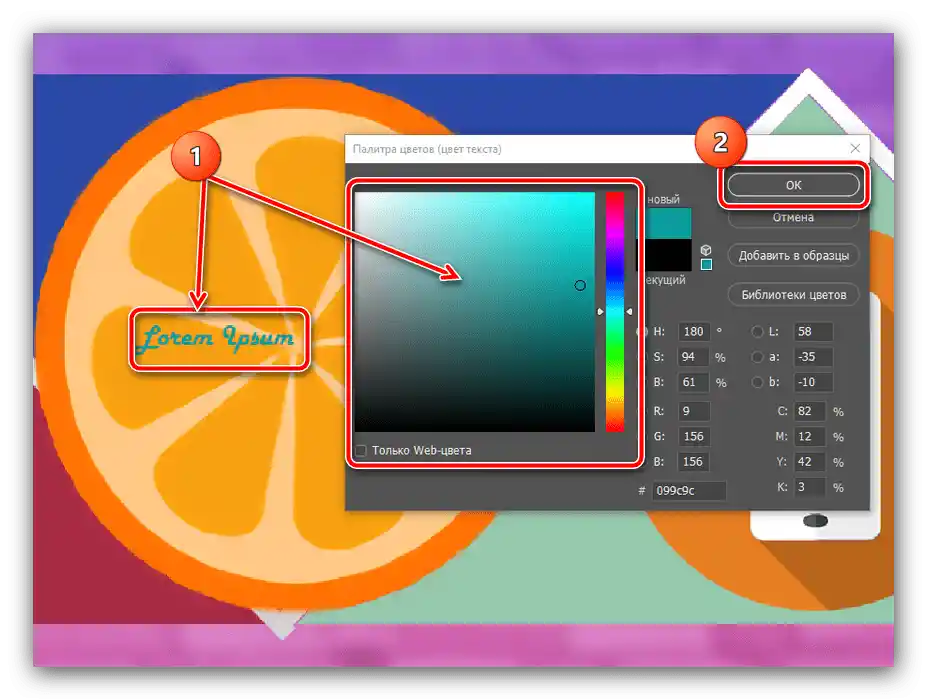Enable the Только Web-цвета checkbox

pos(361,451)
